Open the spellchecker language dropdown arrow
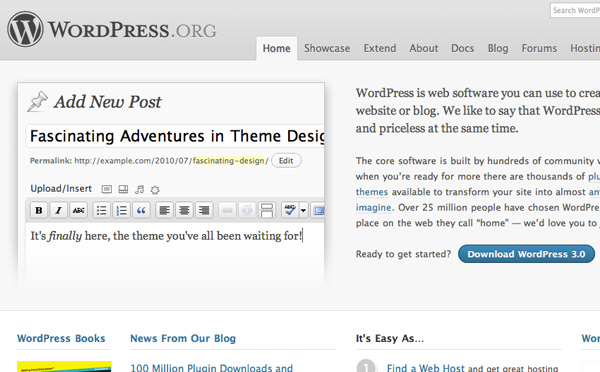The image size is (600, 372). coord(303,210)
